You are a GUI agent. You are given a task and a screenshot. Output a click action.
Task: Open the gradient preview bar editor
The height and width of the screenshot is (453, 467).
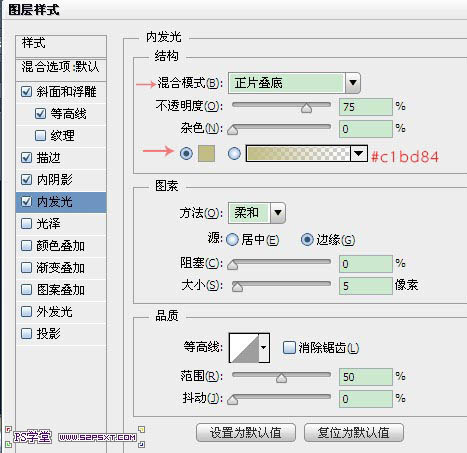tap(298, 154)
